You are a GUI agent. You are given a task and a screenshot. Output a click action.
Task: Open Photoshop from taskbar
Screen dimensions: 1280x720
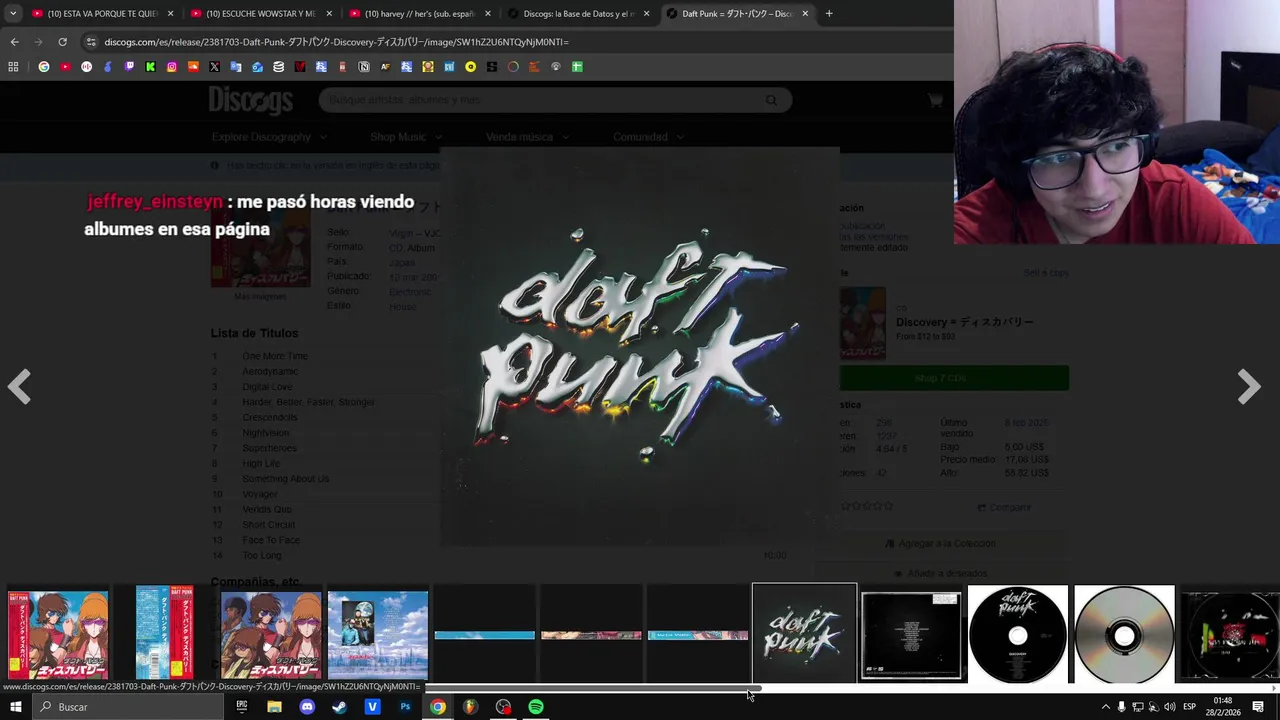pos(405,707)
